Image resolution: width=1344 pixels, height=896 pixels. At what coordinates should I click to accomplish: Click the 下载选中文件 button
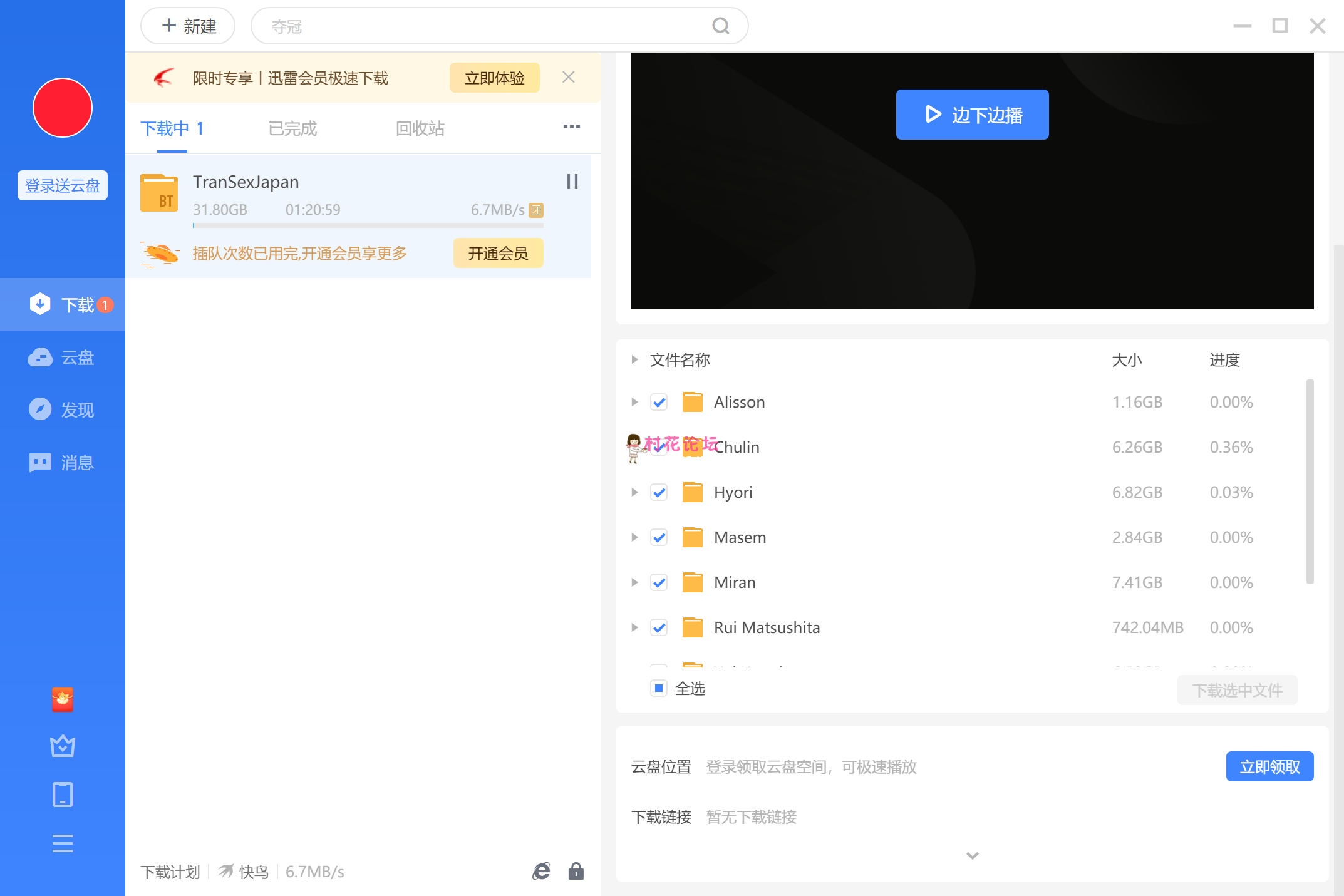point(1238,690)
